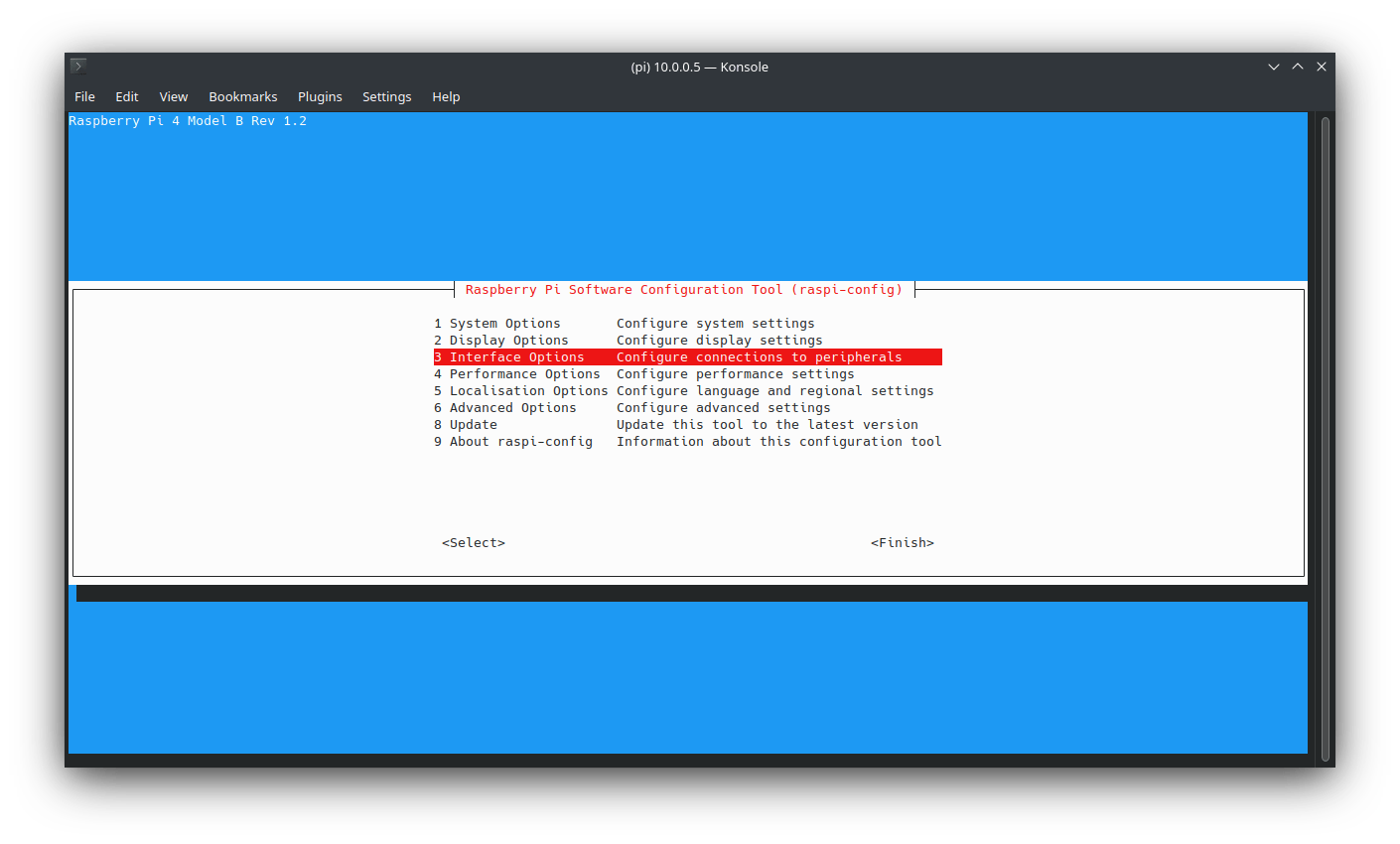
Task: Click 'Configure display settings' description
Action: pos(720,341)
